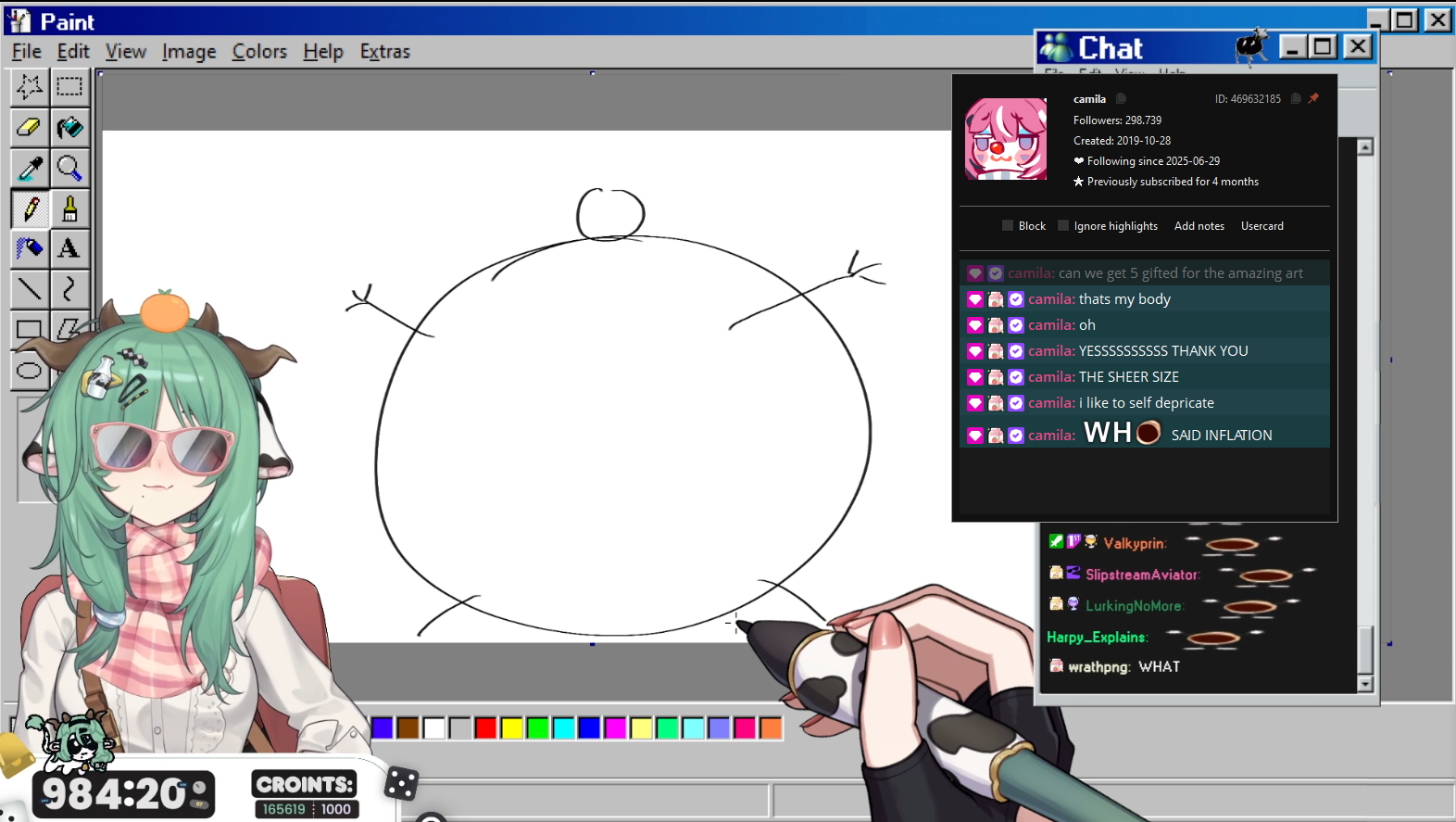Viewport: 1456px width, 822px height.
Task: Click the pin icon on camila's usercard
Action: (x=1313, y=98)
